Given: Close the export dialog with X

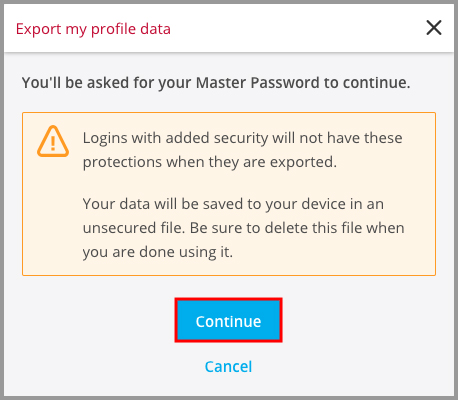Looking at the screenshot, I should (434, 28).
